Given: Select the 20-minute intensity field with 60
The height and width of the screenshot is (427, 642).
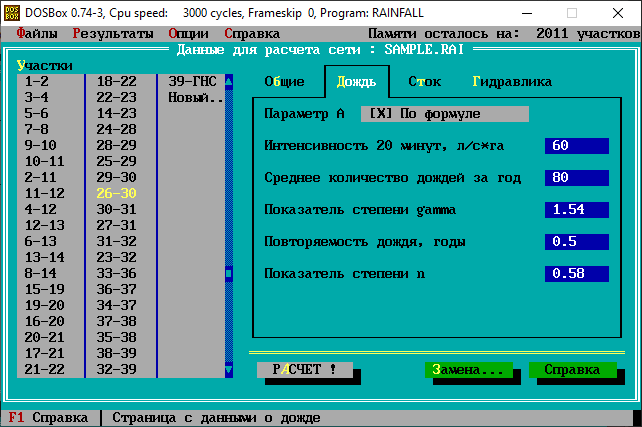Looking at the screenshot, I should point(576,146).
